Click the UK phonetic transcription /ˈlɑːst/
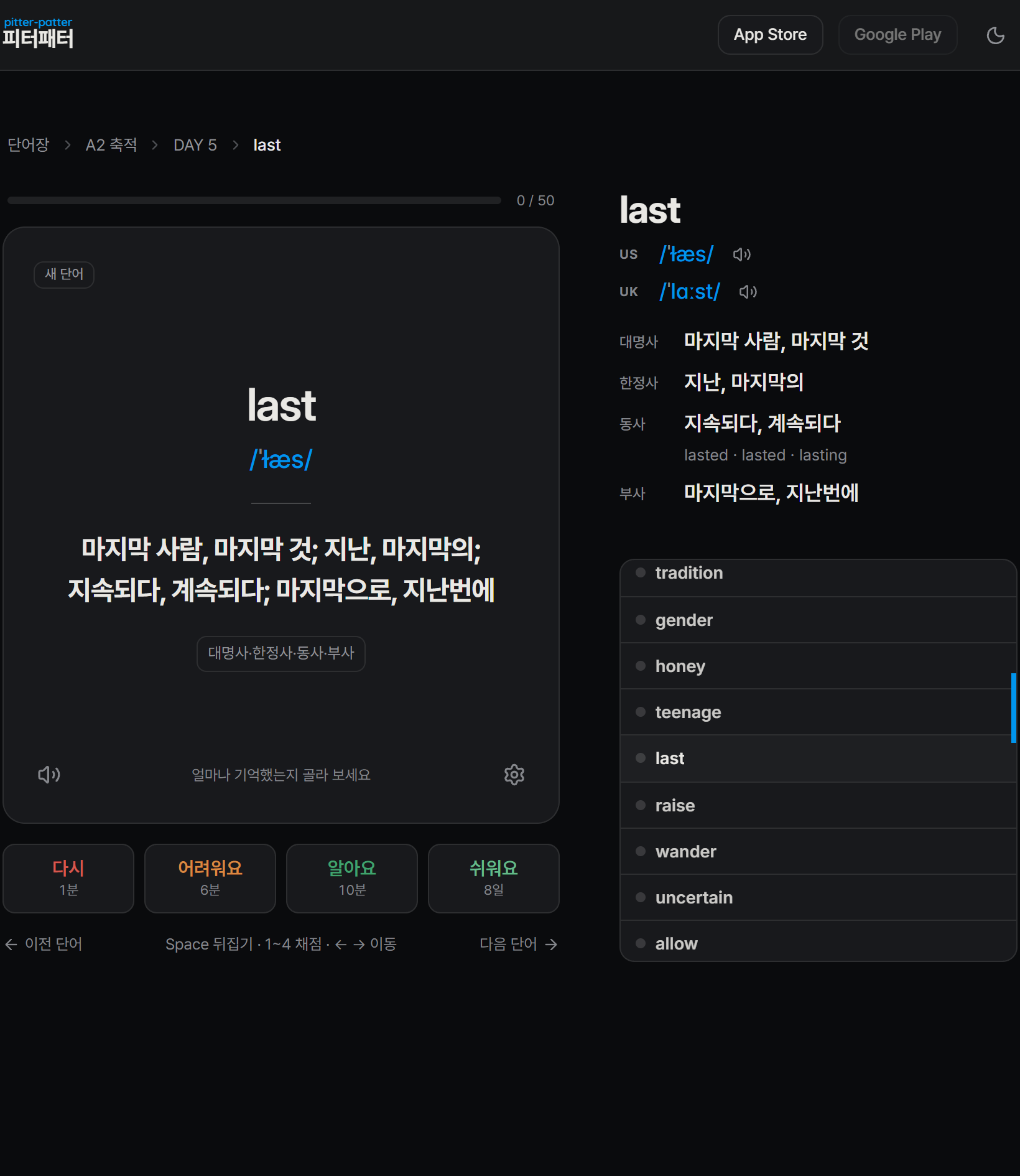 point(690,292)
